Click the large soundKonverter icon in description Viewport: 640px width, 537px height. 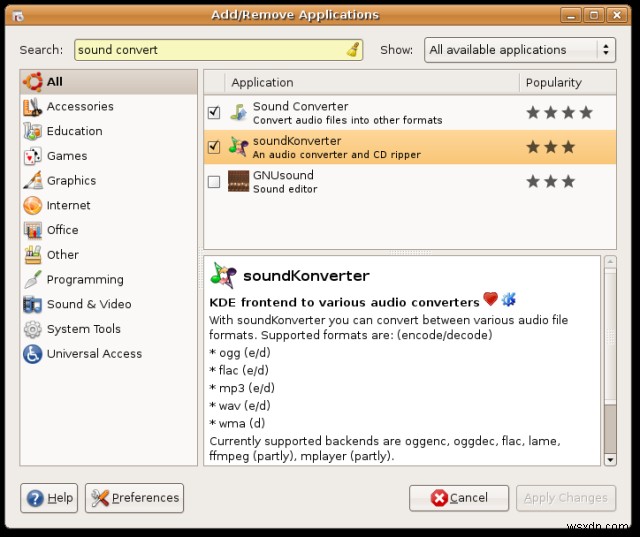(223, 275)
